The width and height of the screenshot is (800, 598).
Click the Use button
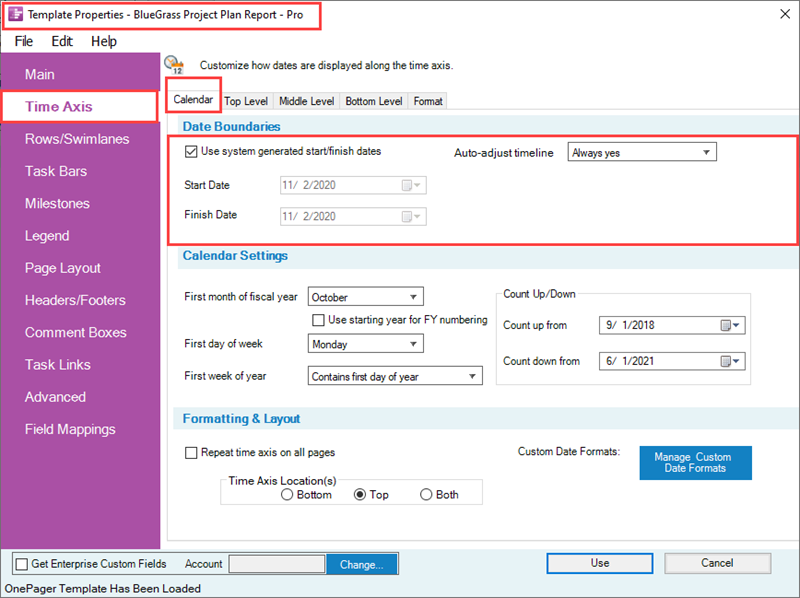click(x=599, y=563)
